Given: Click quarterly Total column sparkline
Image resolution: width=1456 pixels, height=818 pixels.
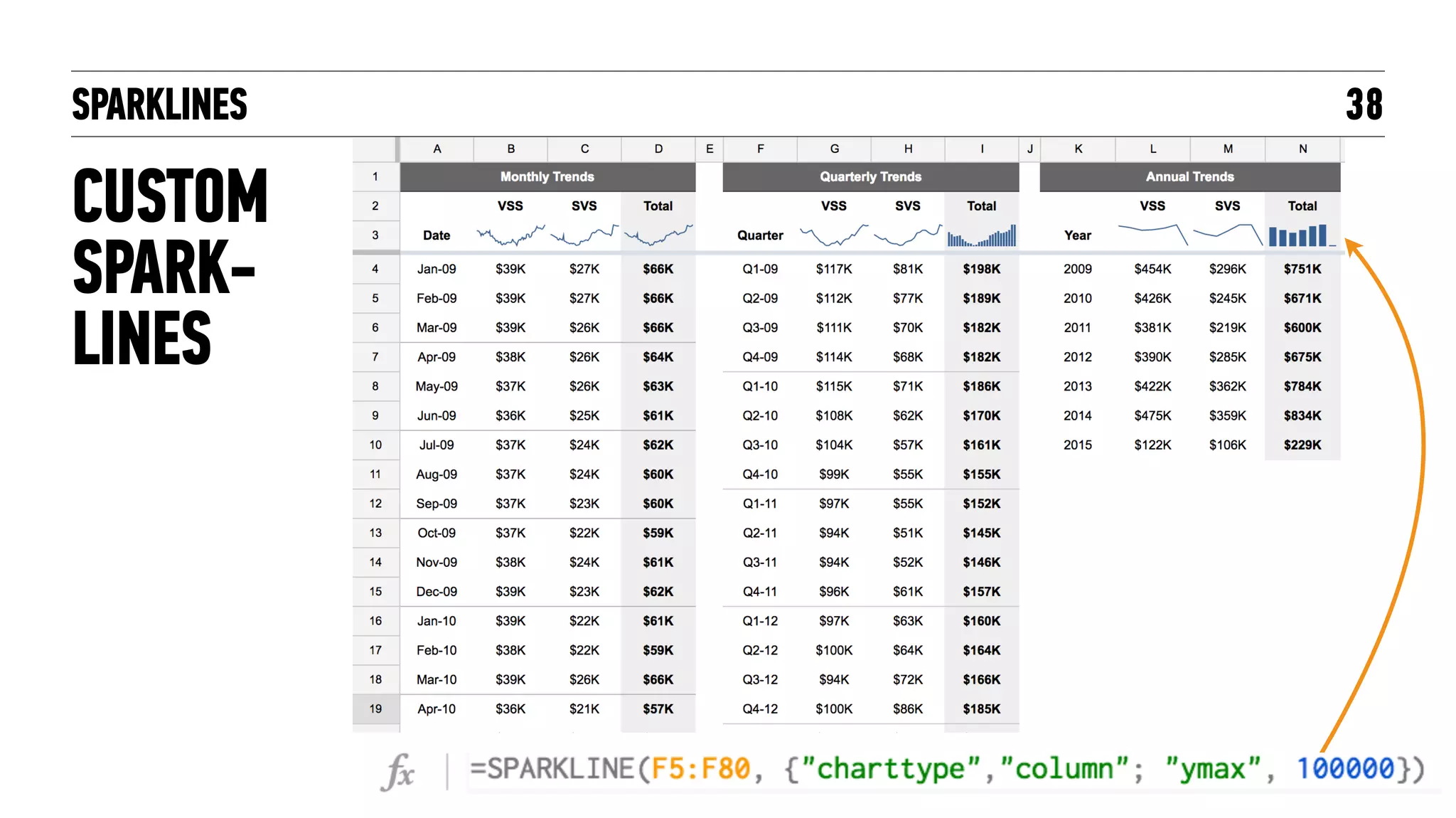Looking at the screenshot, I should tap(982, 235).
